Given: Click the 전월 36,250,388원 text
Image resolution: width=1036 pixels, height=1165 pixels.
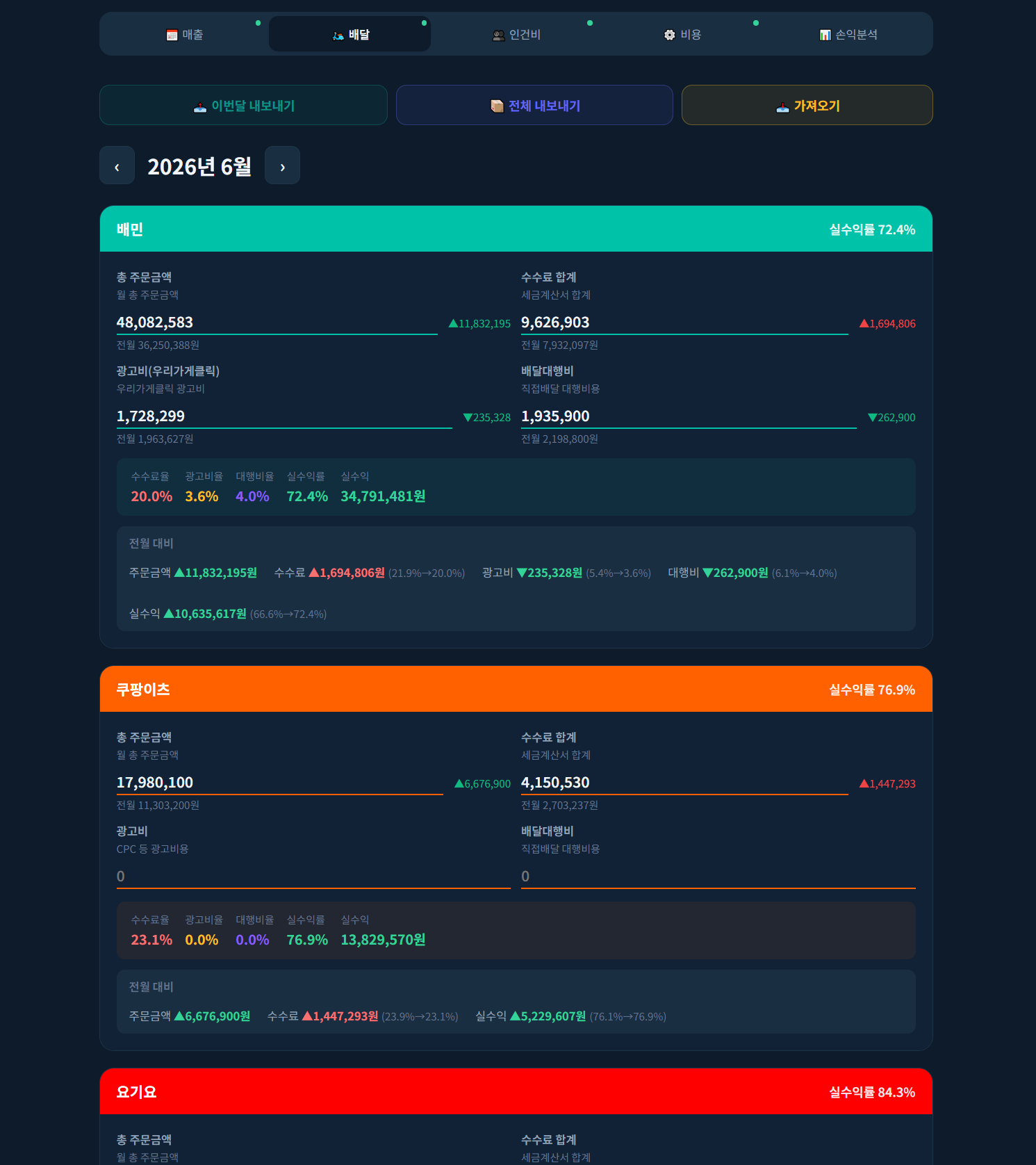Looking at the screenshot, I should 158,345.
